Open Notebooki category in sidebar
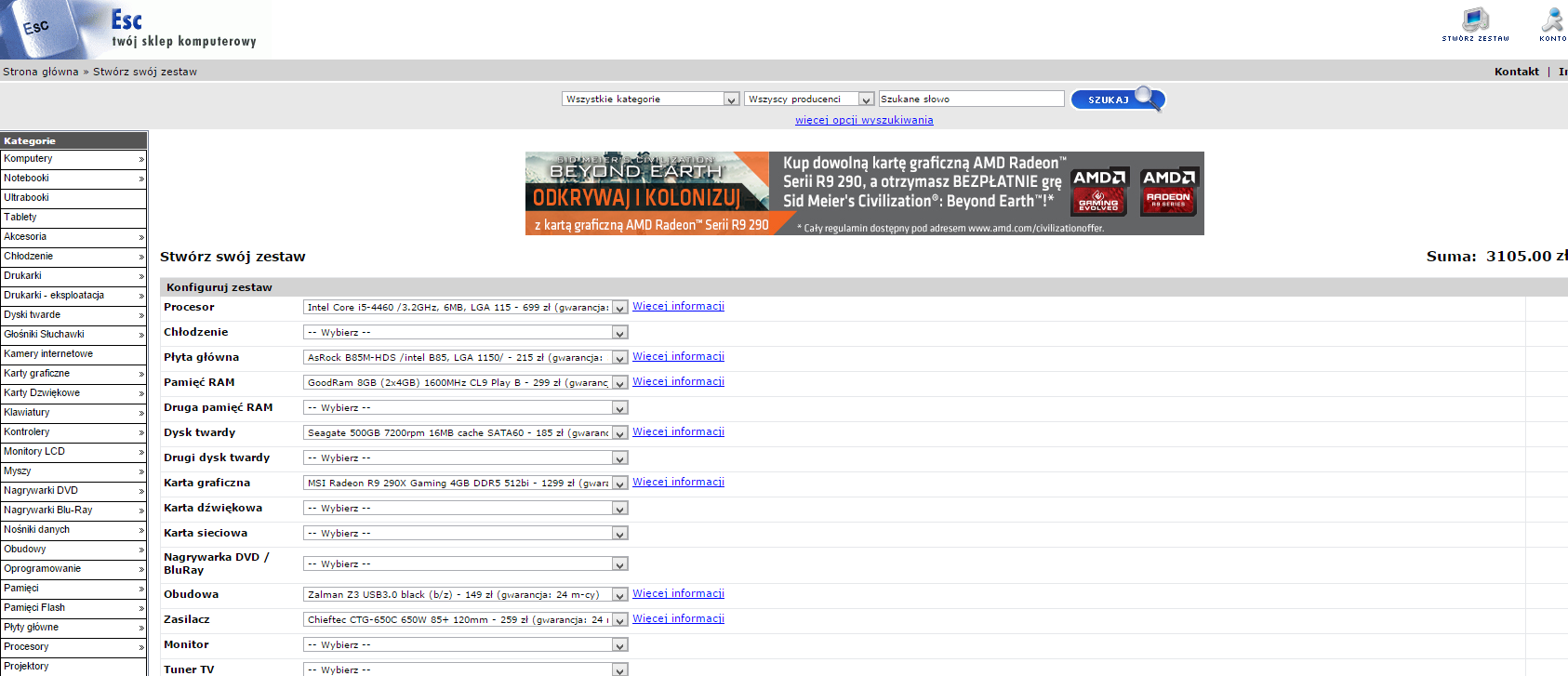1568x676 pixels. tap(73, 179)
